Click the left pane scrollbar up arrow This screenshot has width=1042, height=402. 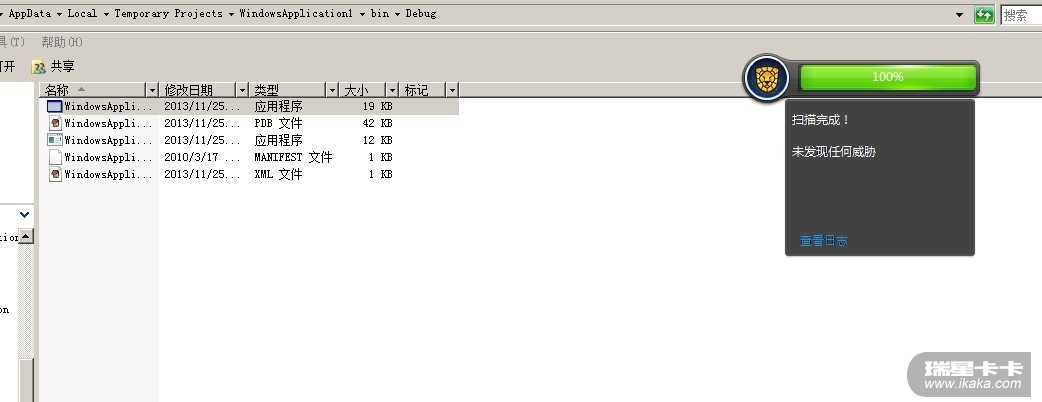[25, 236]
